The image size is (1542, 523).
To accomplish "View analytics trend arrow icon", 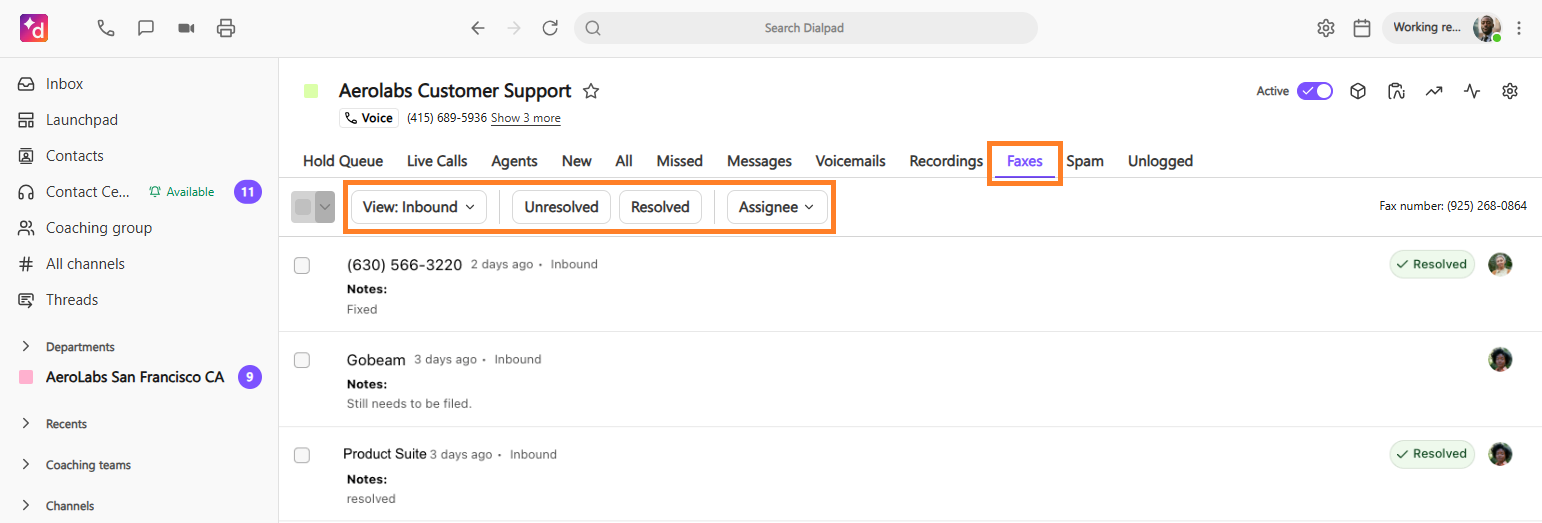I will tap(1434, 91).
